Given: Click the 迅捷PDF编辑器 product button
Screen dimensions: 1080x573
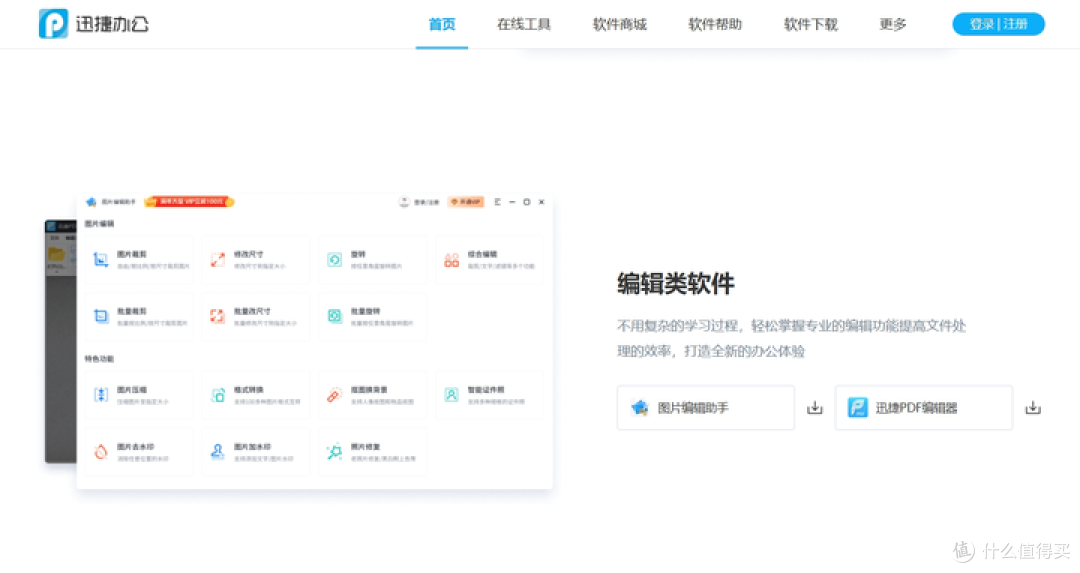Looking at the screenshot, I should pos(924,408).
